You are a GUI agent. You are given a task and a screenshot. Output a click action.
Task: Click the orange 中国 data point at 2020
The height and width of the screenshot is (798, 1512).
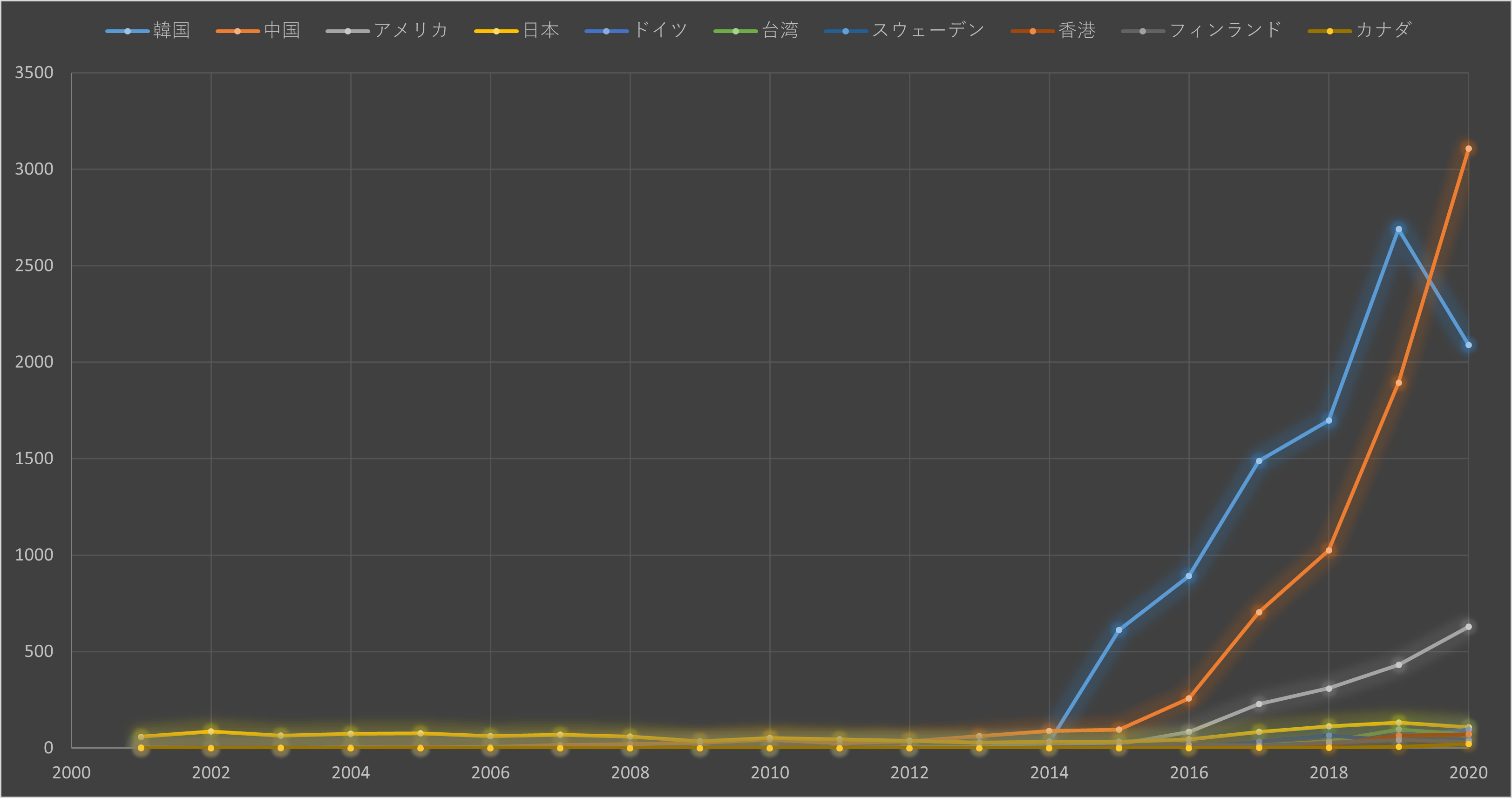pos(1468,149)
